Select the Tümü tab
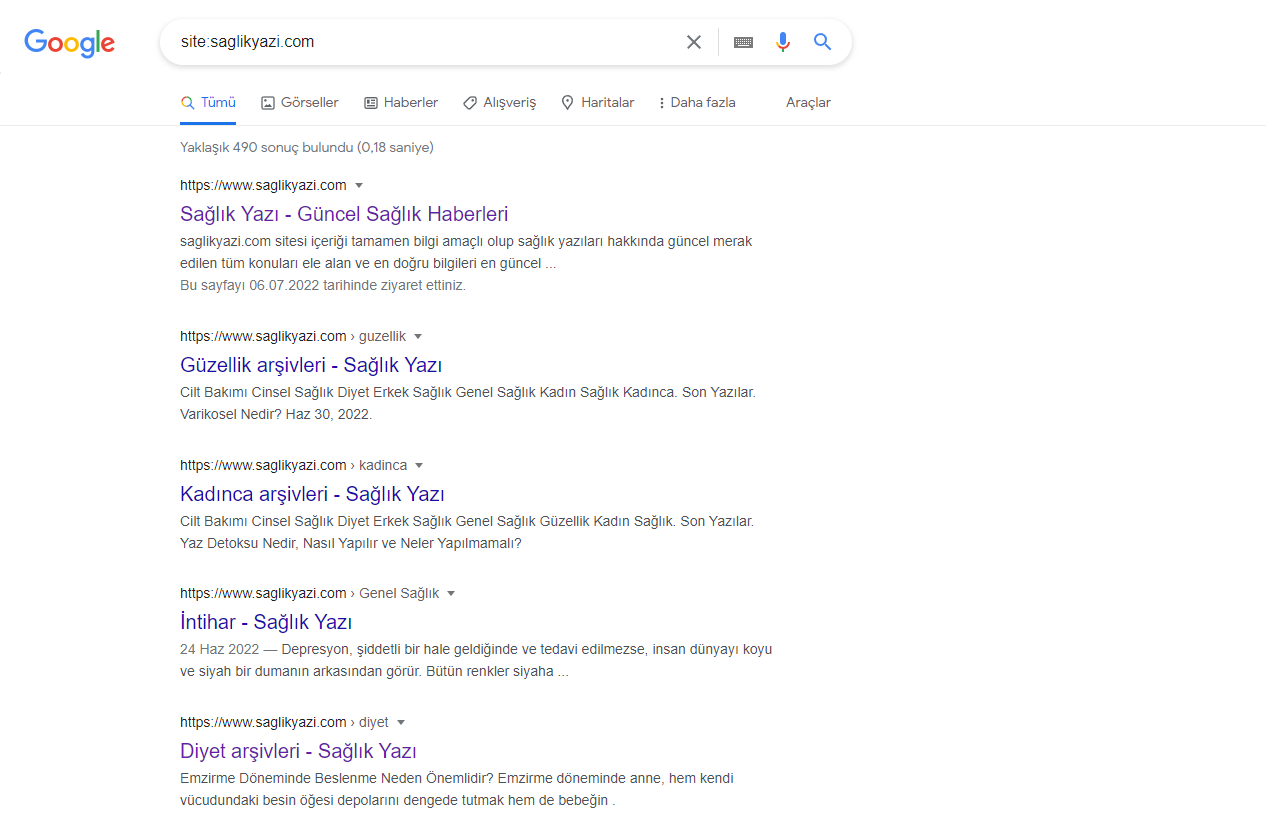Viewport: 1266px width, 825px height. (x=208, y=102)
